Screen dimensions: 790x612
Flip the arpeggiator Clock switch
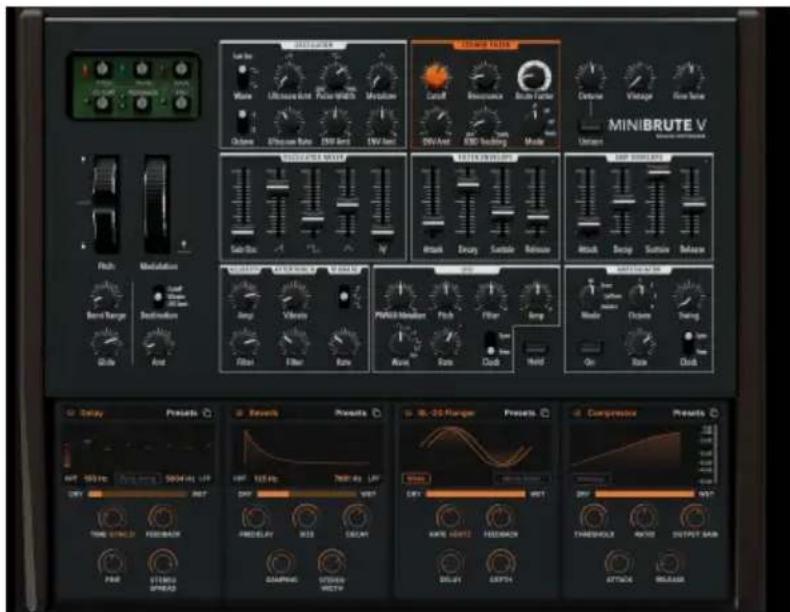(x=688, y=343)
